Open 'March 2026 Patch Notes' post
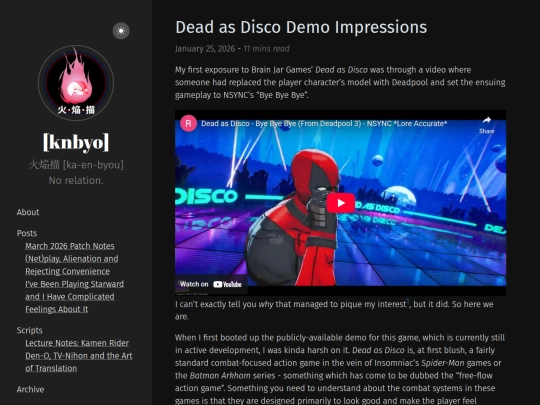This screenshot has height=405, width=540. [x=70, y=246]
